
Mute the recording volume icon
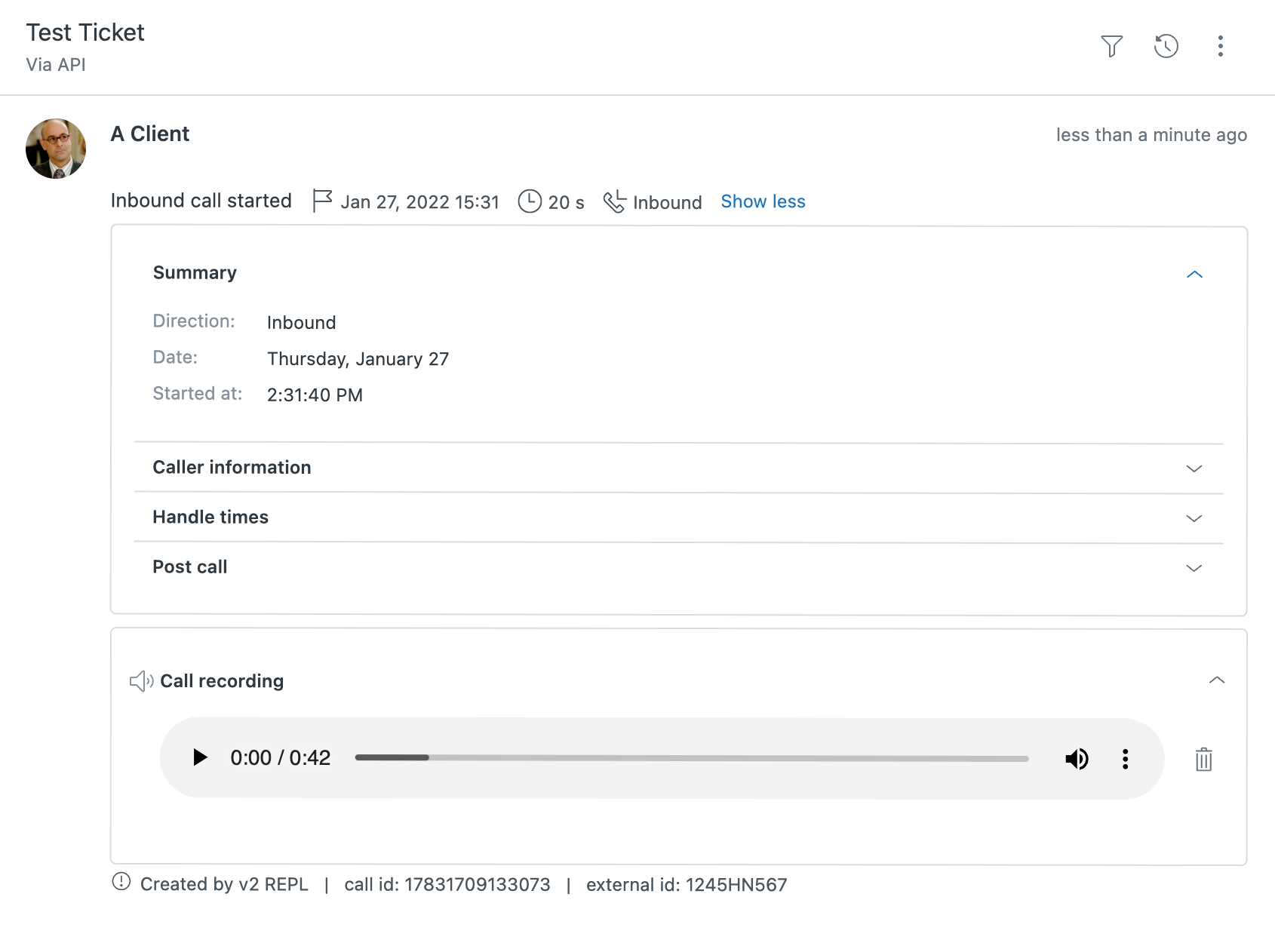tap(1077, 758)
